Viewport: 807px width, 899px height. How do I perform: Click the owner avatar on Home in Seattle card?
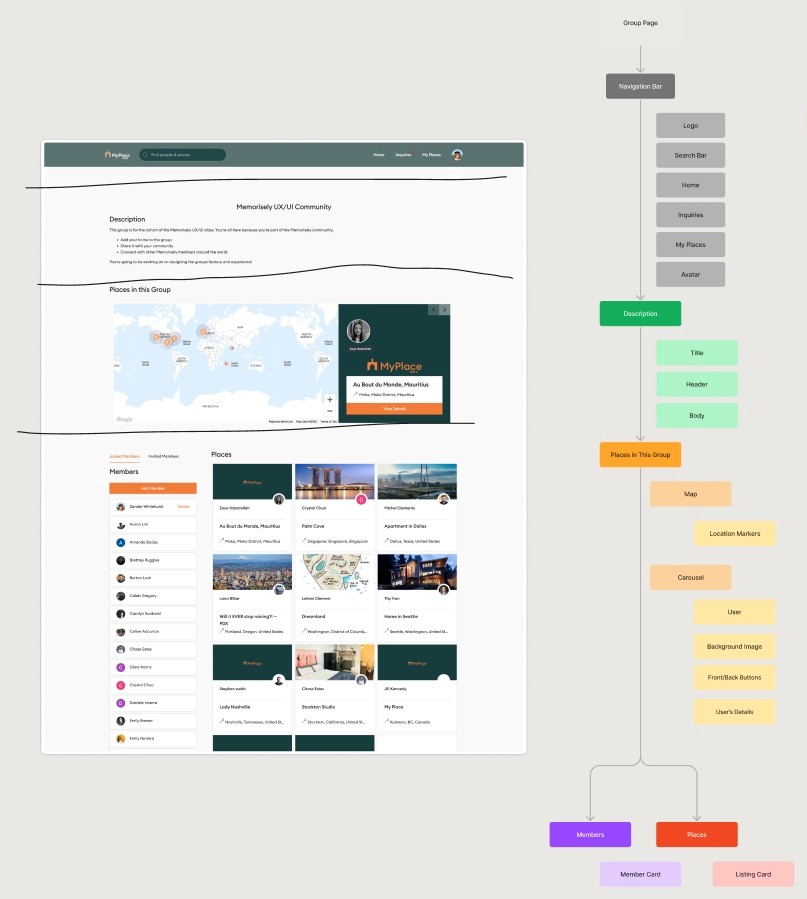444,590
